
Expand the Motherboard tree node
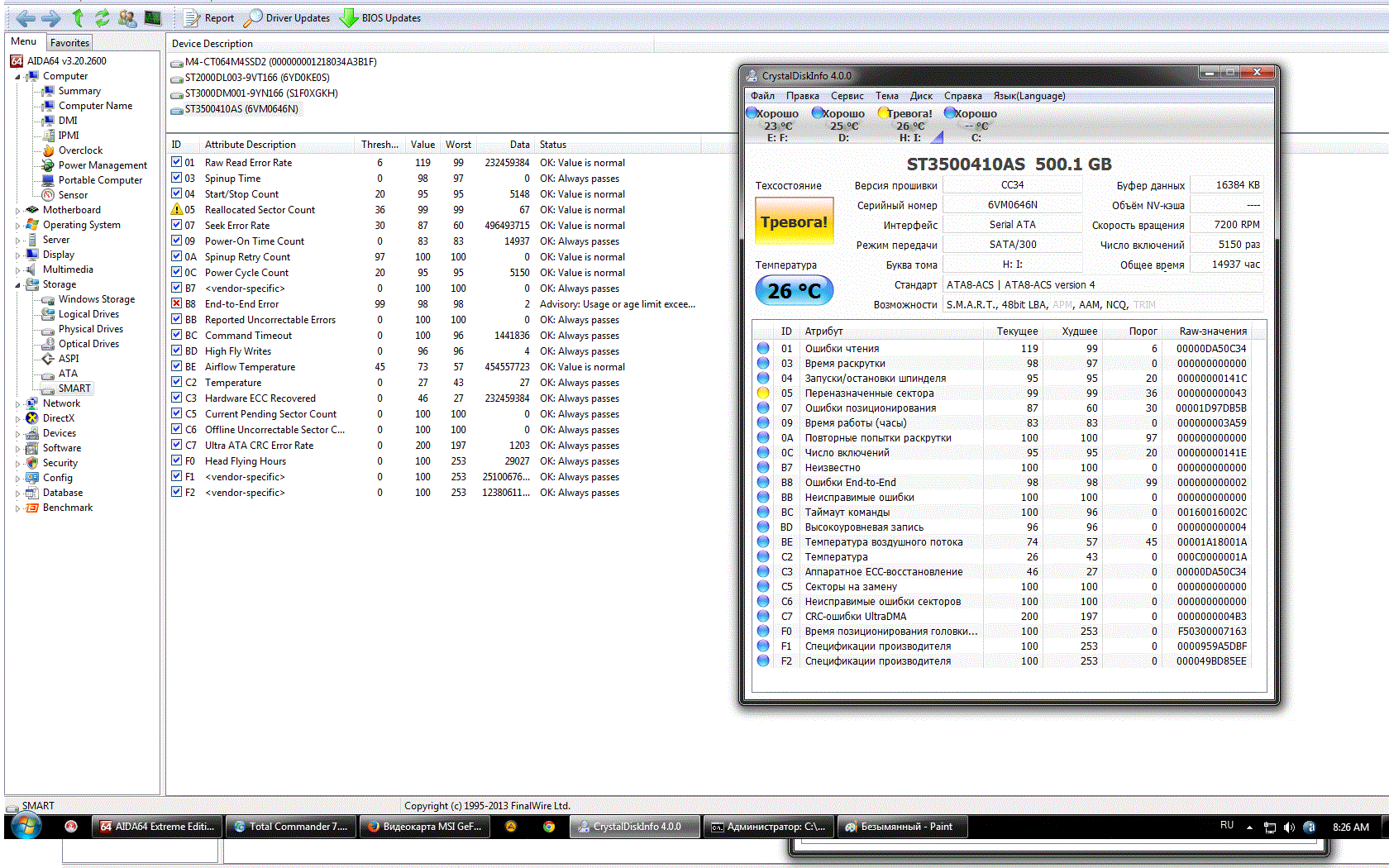pos(17,211)
